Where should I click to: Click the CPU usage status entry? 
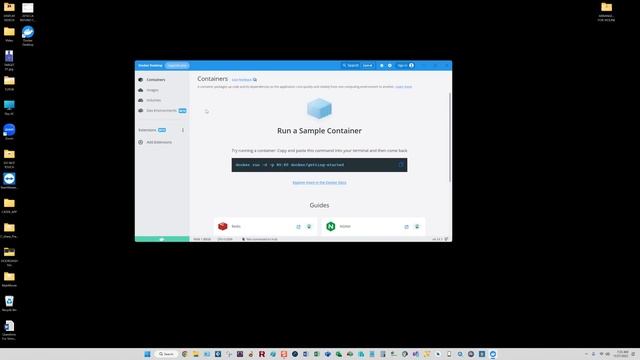[x=225, y=239]
